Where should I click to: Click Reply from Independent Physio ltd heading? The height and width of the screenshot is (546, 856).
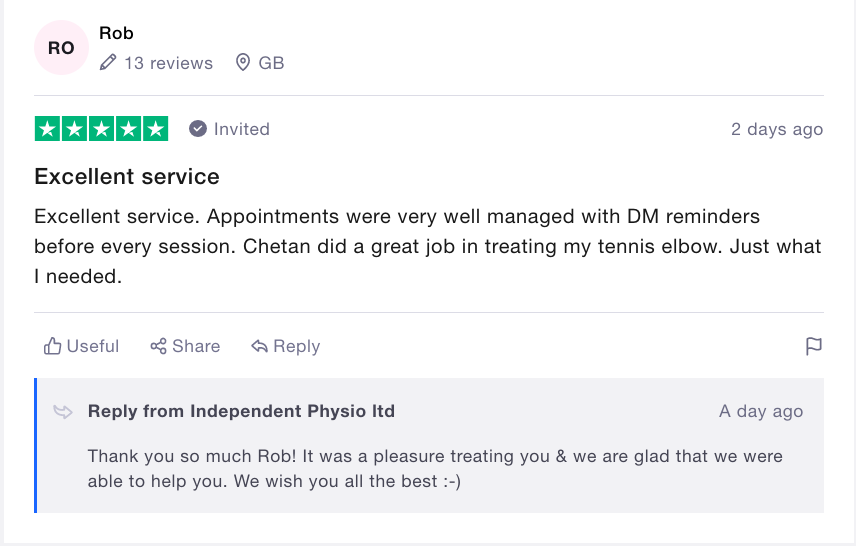click(241, 411)
